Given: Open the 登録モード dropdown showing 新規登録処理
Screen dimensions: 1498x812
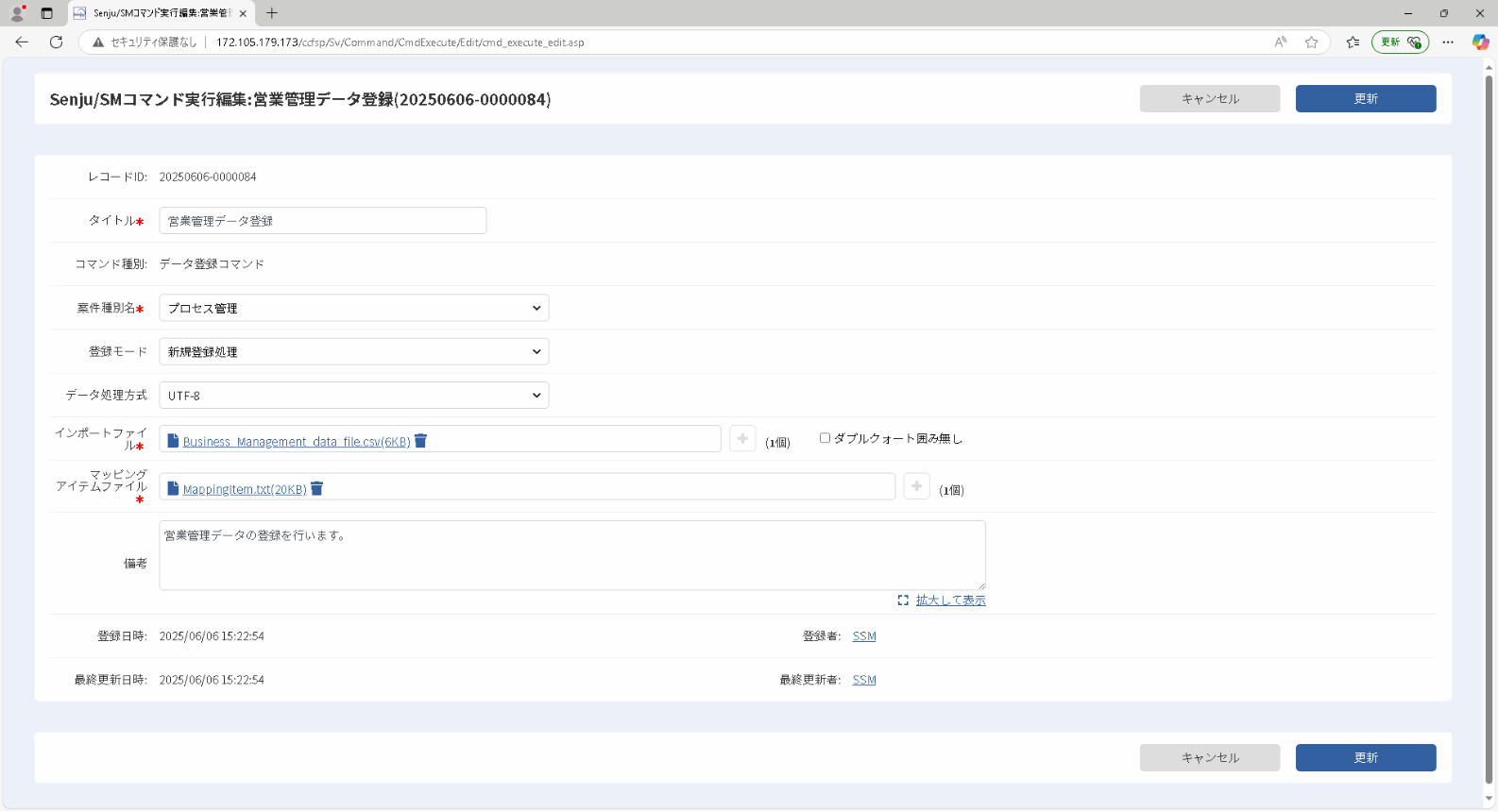Looking at the screenshot, I should point(354,351).
